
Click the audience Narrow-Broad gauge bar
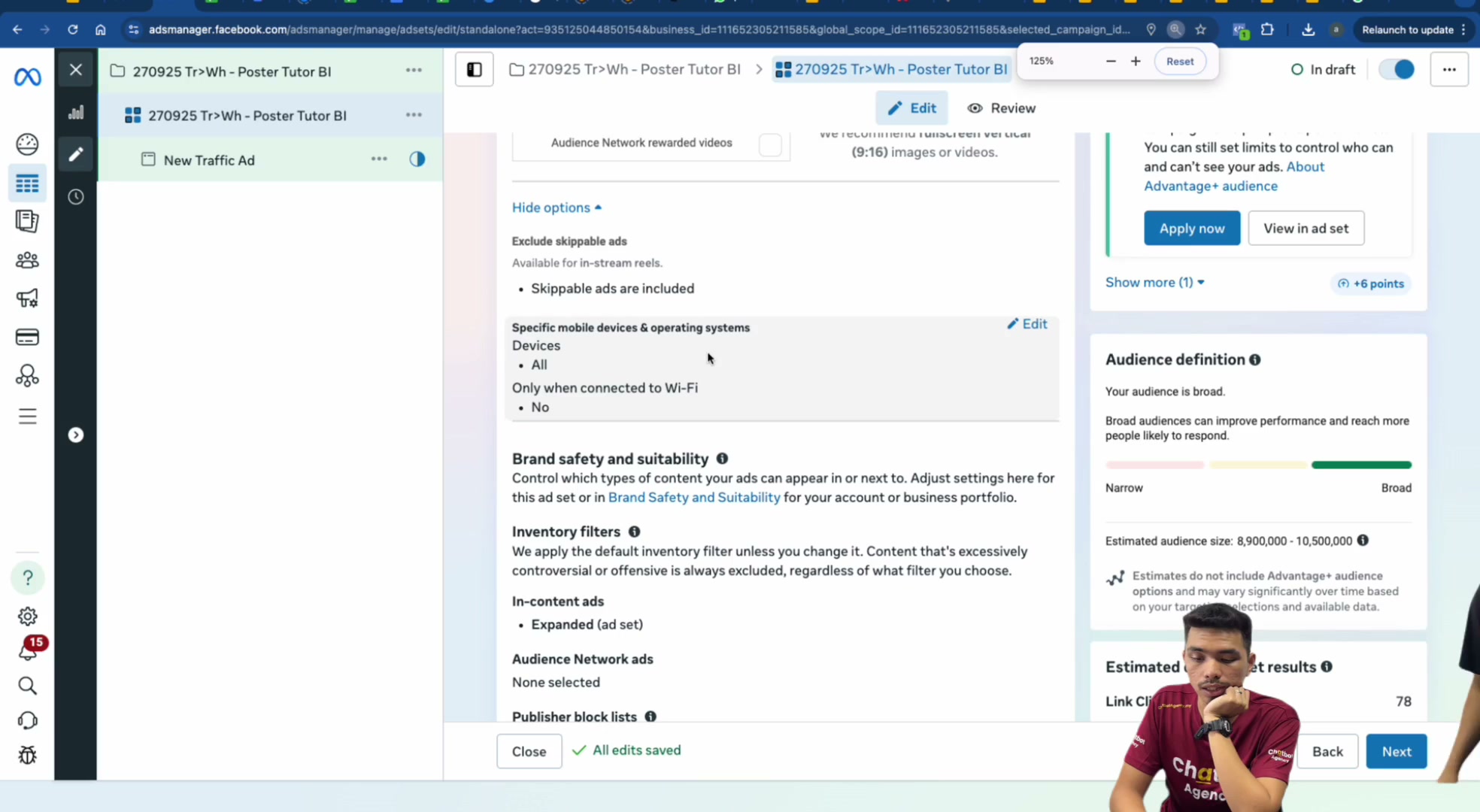click(1258, 465)
